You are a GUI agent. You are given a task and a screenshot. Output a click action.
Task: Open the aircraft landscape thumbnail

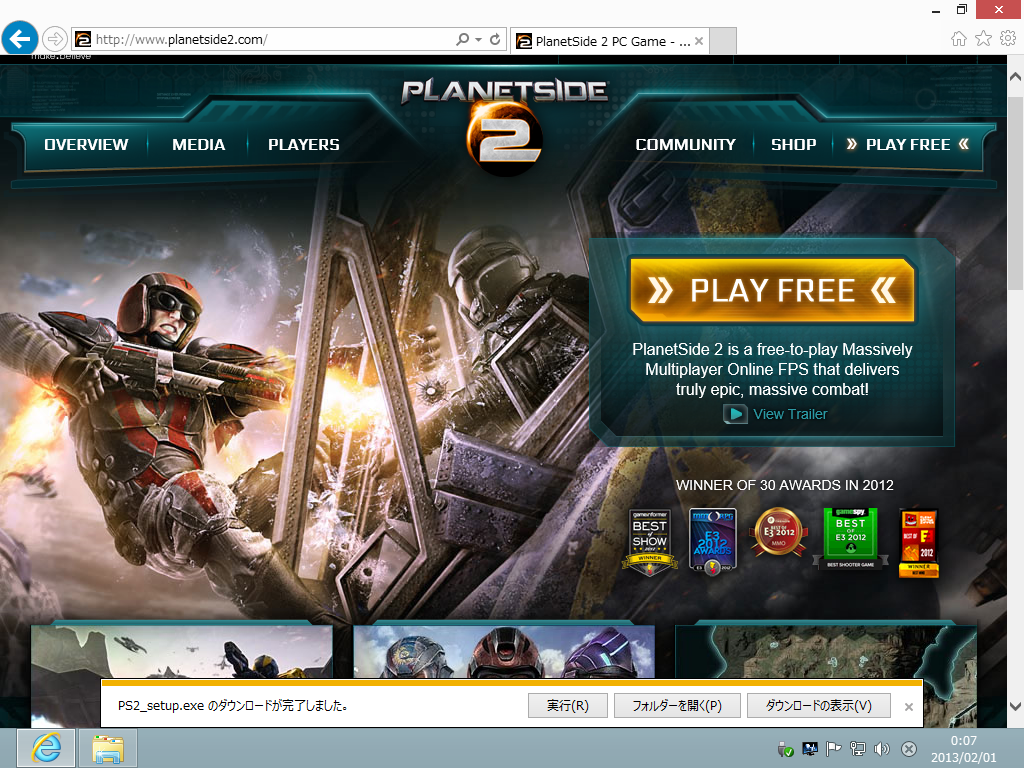182,651
